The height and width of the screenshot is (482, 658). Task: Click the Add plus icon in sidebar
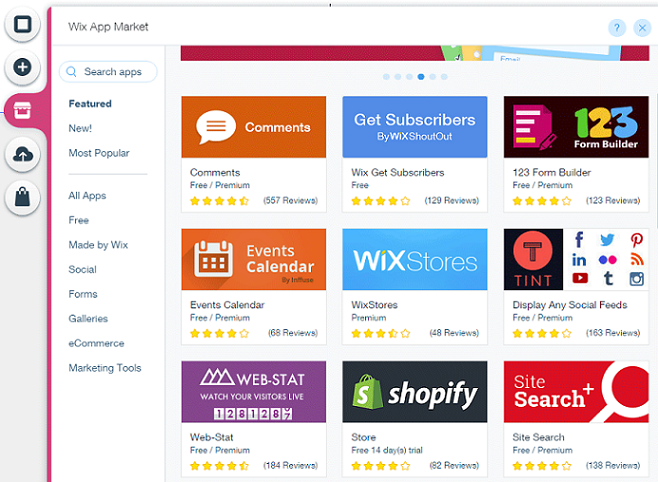click(x=22, y=67)
